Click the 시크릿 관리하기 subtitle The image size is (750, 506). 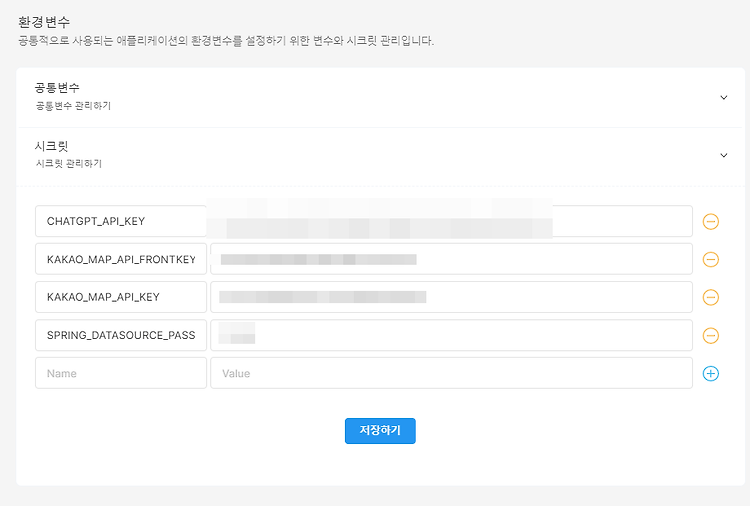(x=69, y=164)
